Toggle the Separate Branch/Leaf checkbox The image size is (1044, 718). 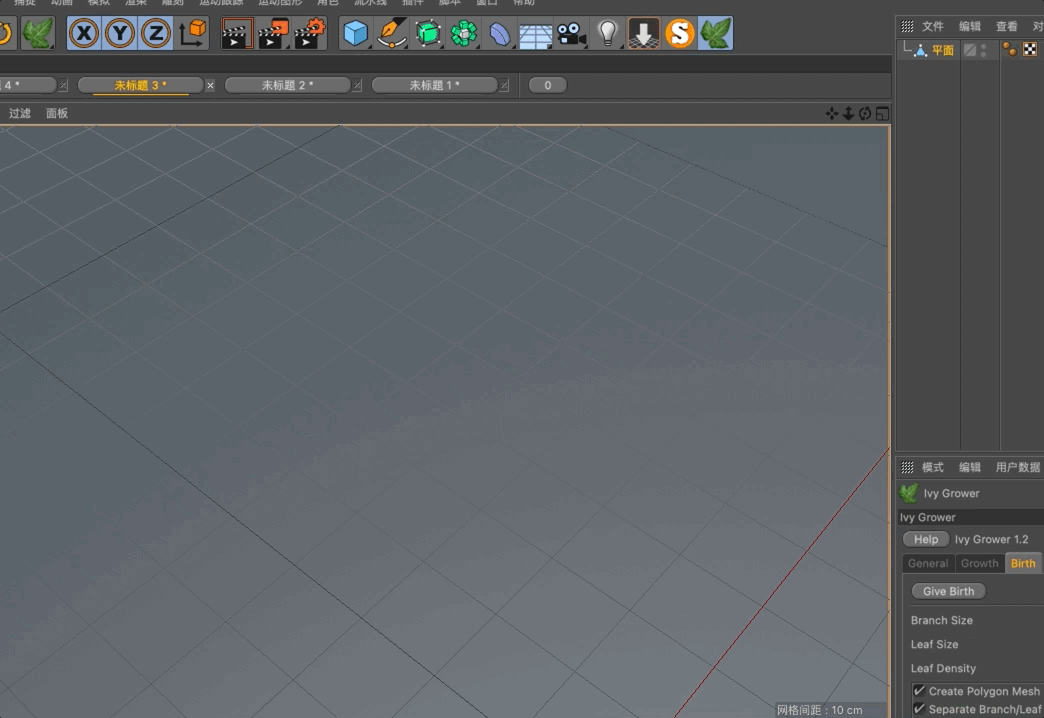tap(919, 709)
